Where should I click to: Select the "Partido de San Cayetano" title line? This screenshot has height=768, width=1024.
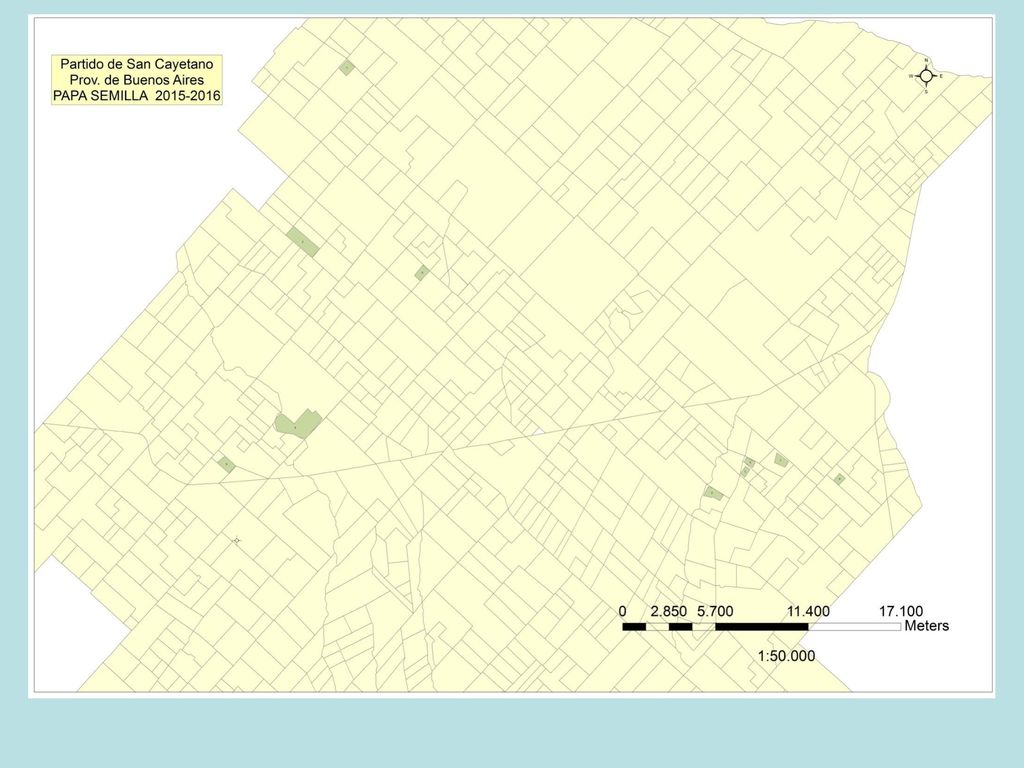[x=136, y=64]
